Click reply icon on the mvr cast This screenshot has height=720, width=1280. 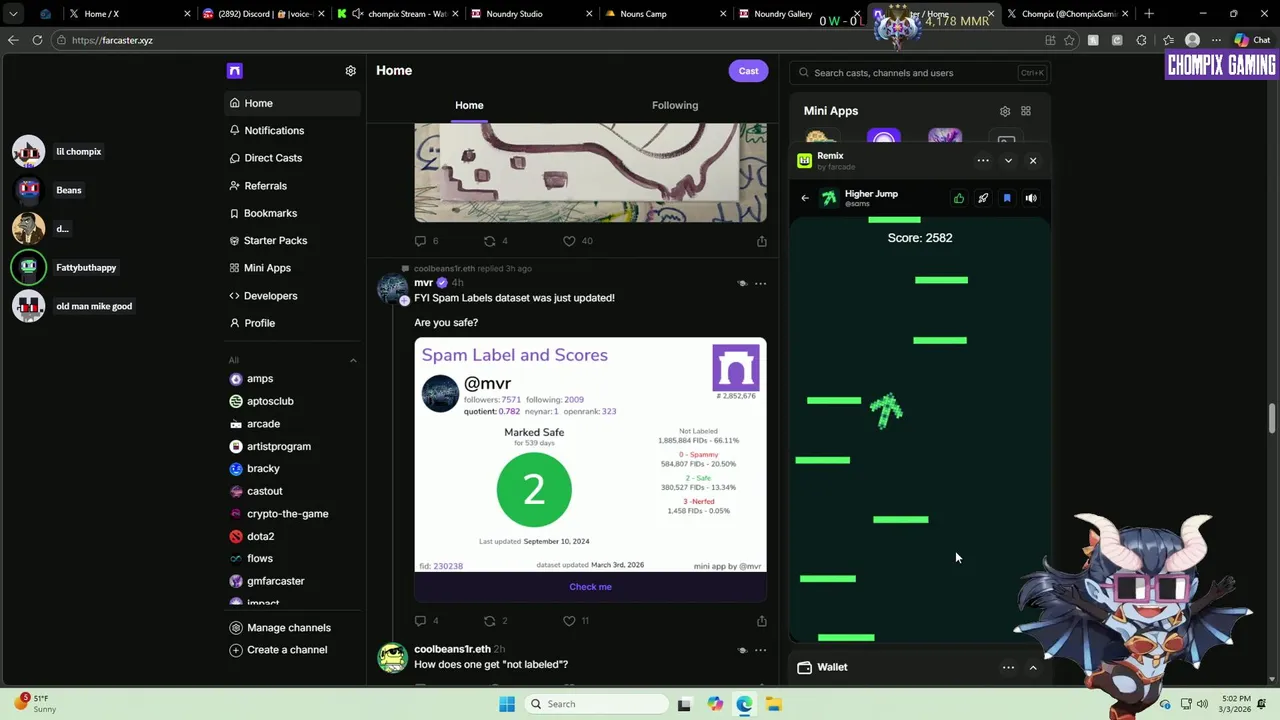click(x=420, y=621)
